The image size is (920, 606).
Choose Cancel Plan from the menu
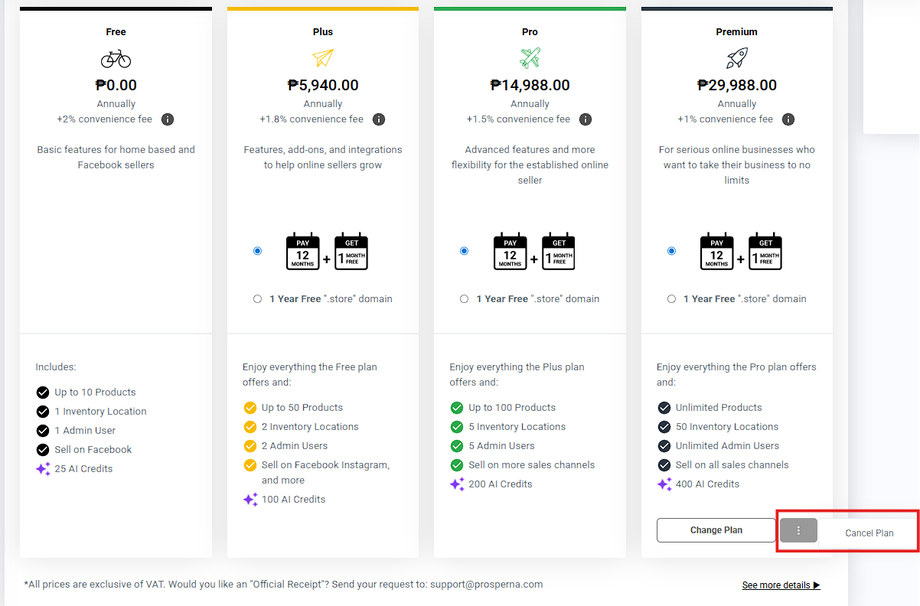click(x=869, y=533)
